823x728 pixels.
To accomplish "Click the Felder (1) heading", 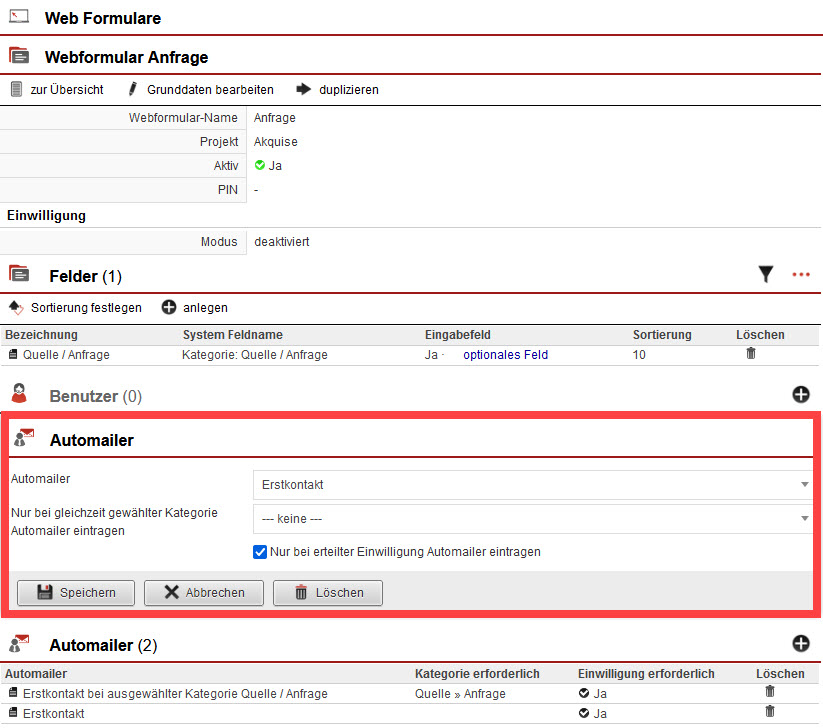I will [86, 276].
